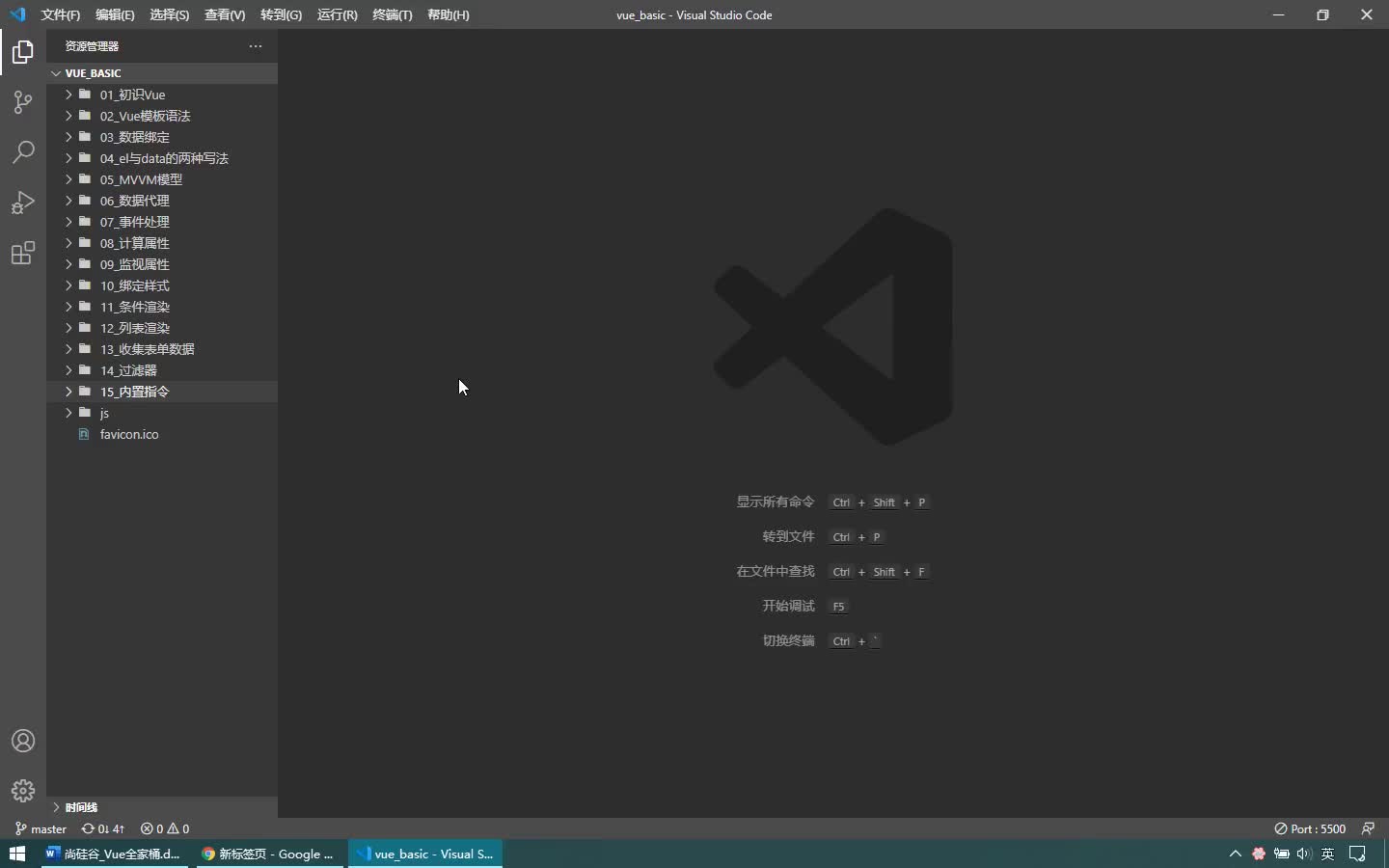Screen dimensions: 1389x868
Task: Open the 查看(V) menu
Action: [x=225, y=15]
